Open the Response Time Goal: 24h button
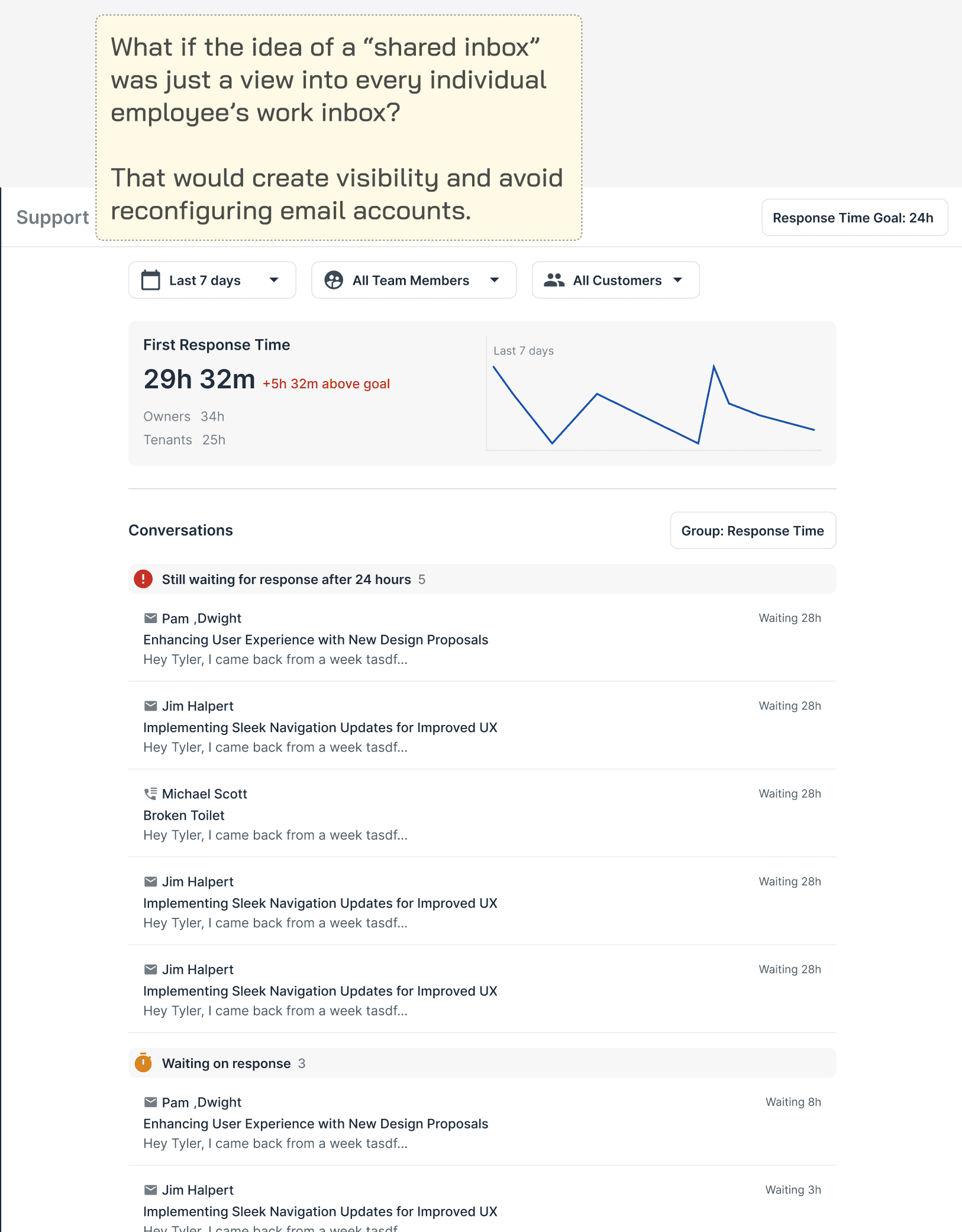 (855, 217)
